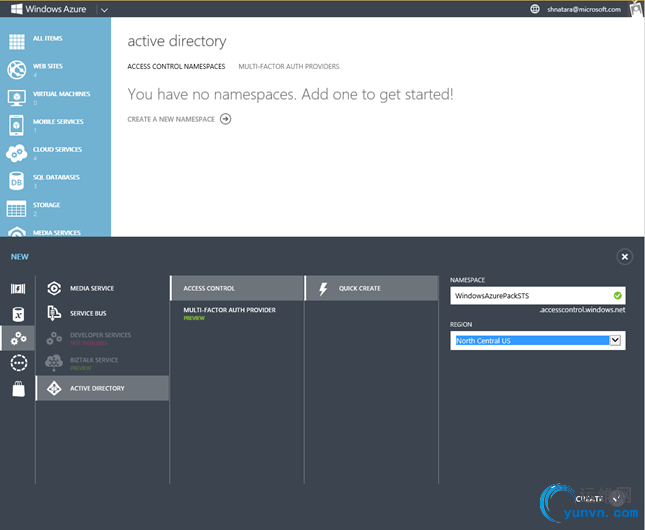Screen dimensions: 645x530
Task: Click the Namespace input field
Action: tap(538, 295)
